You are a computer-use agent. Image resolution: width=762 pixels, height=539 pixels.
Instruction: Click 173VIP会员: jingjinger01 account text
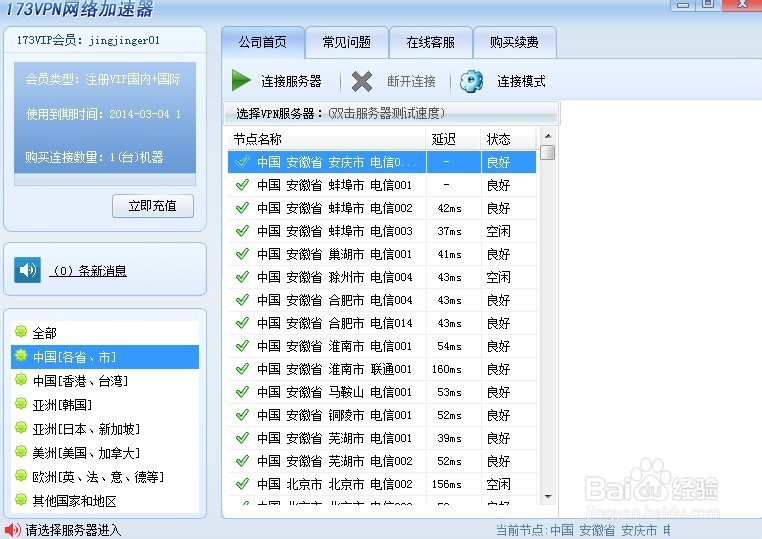(88, 40)
